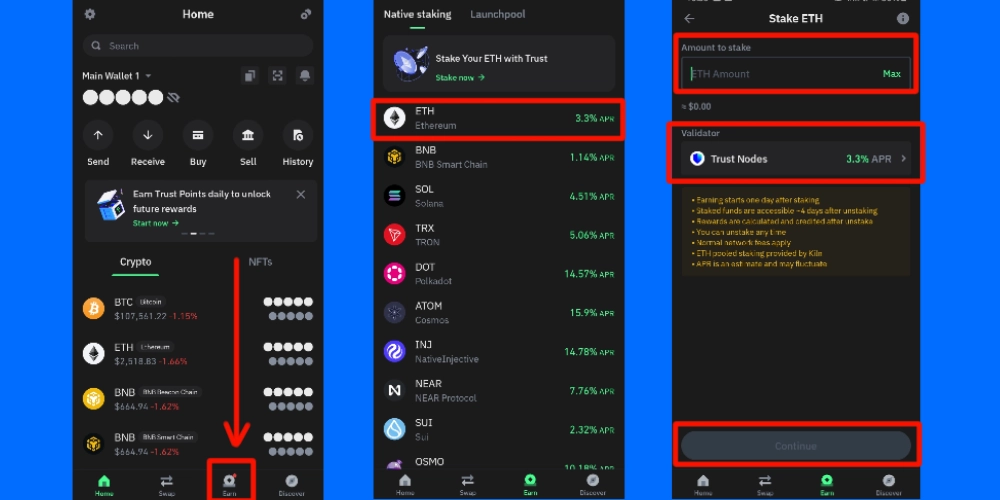This screenshot has height=500, width=1000.
Task: Switch to the Launchpool tab
Action: coord(498,15)
